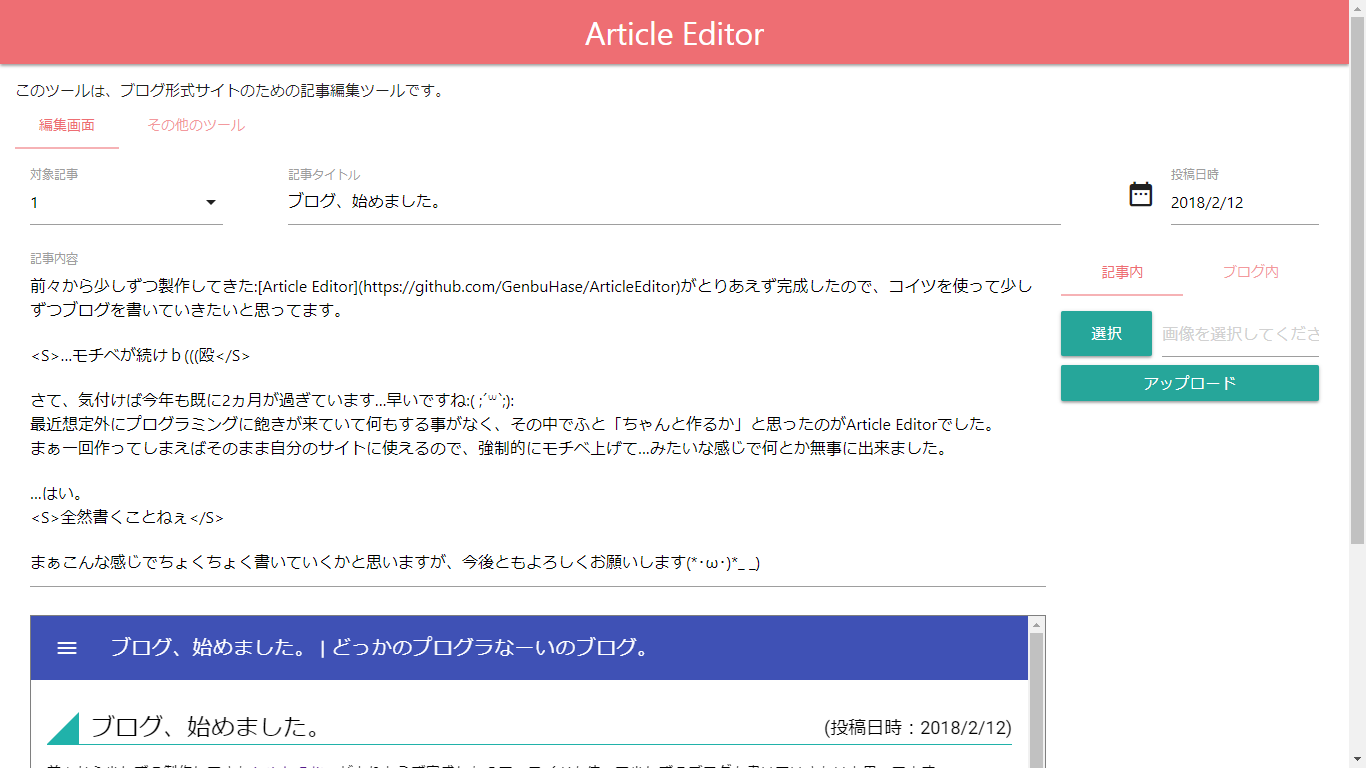This screenshot has width=1366, height=768.
Task: Click inside the 記事内容 text area
Action: coord(538,425)
